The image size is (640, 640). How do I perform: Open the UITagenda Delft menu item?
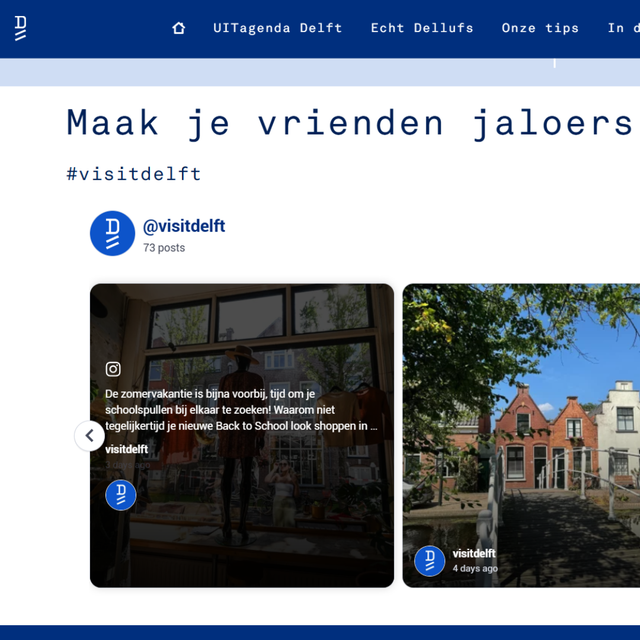coord(277,28)
